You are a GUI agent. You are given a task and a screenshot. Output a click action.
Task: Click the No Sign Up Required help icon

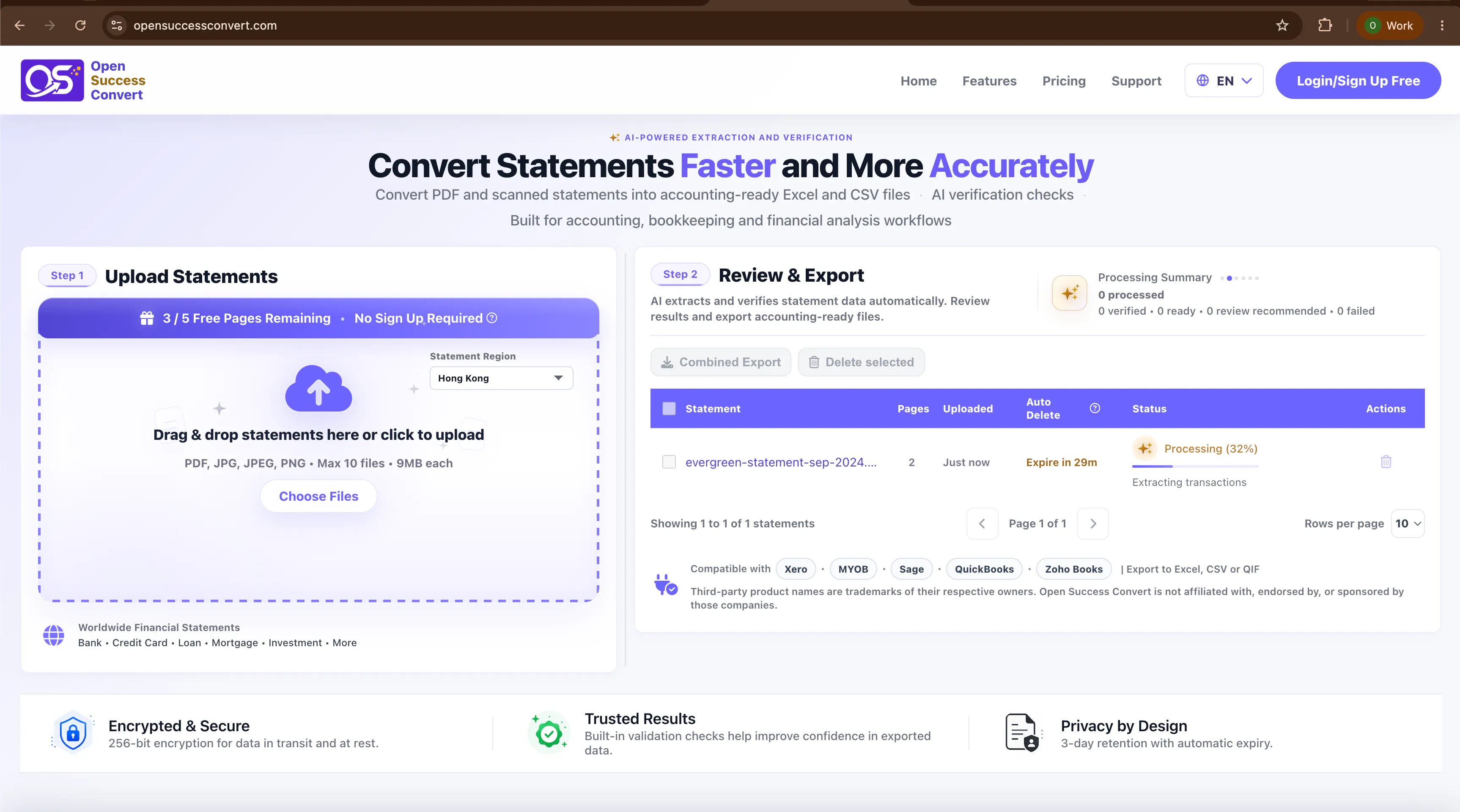pos(492,318)
